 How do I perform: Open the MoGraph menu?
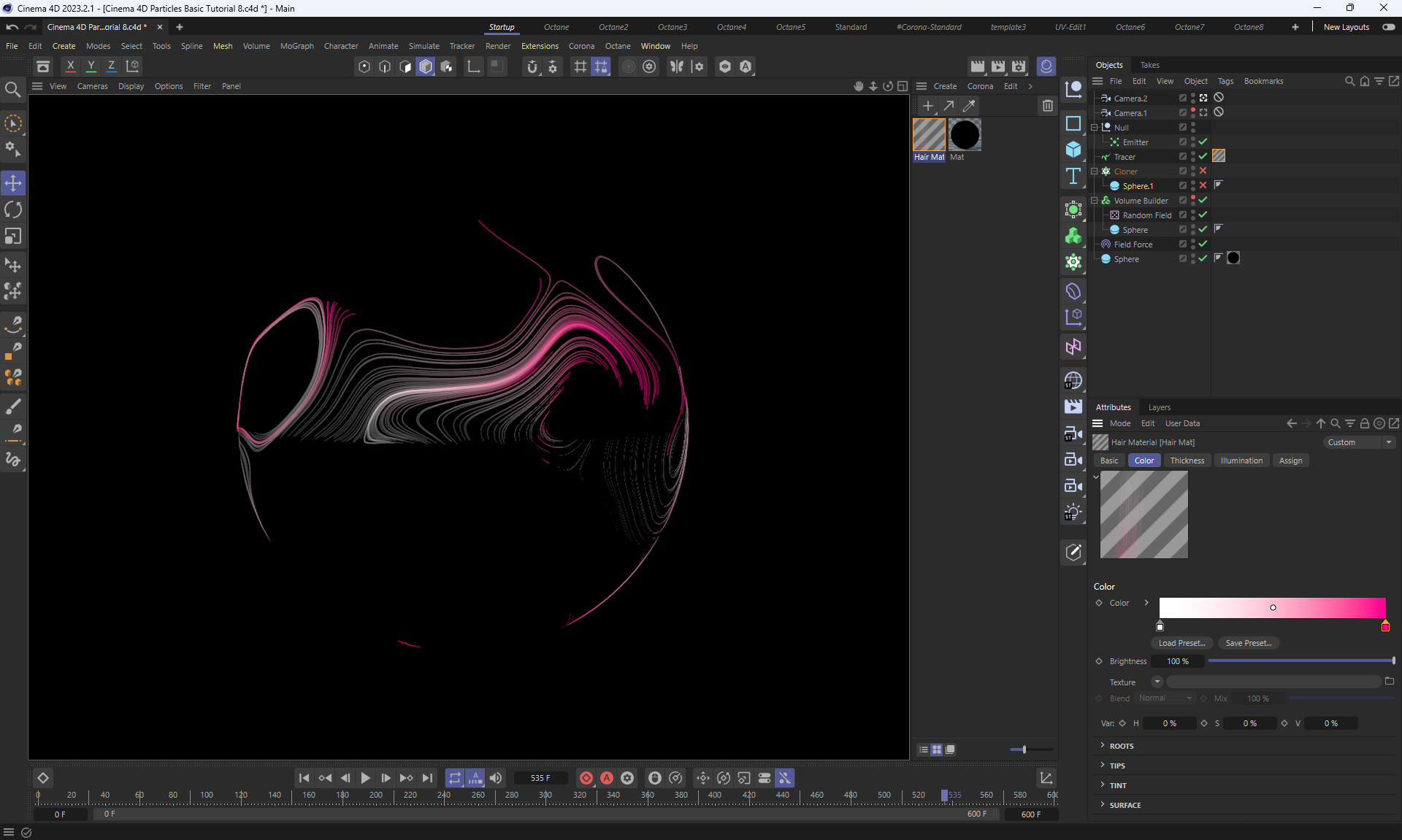point(296,46)
